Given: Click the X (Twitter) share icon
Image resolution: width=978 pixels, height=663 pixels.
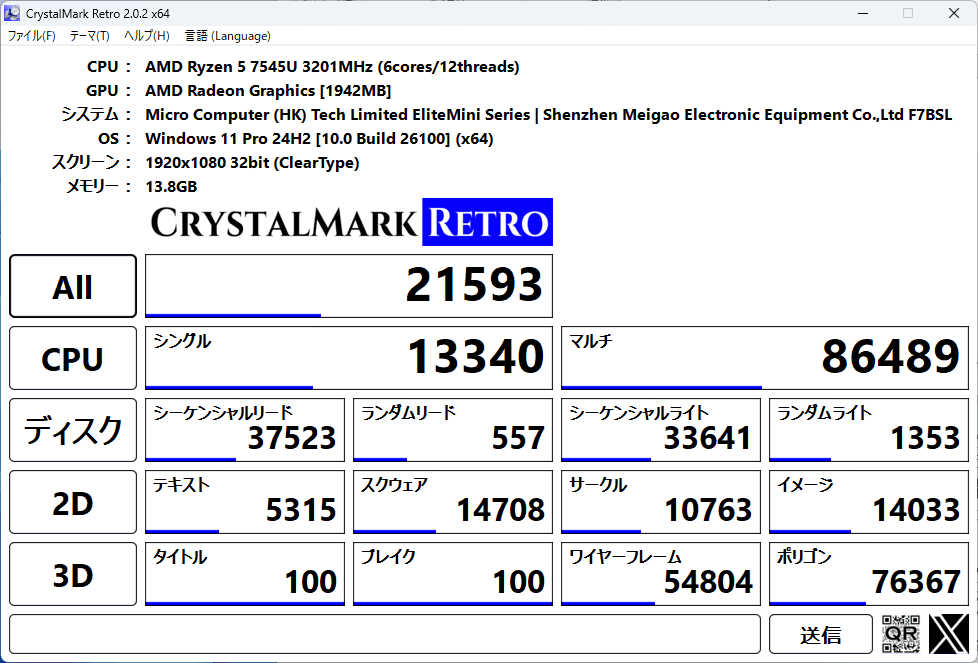Looking at the screenshot, I should pyautogui.click(x=948, y=634).
